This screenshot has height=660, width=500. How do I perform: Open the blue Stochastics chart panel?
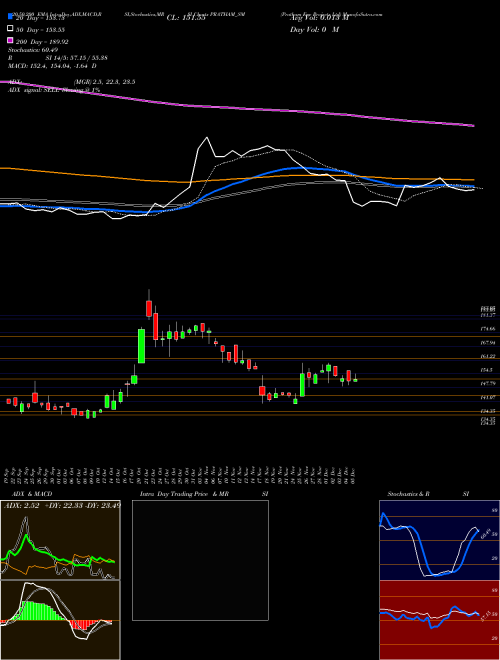[439, 540]
